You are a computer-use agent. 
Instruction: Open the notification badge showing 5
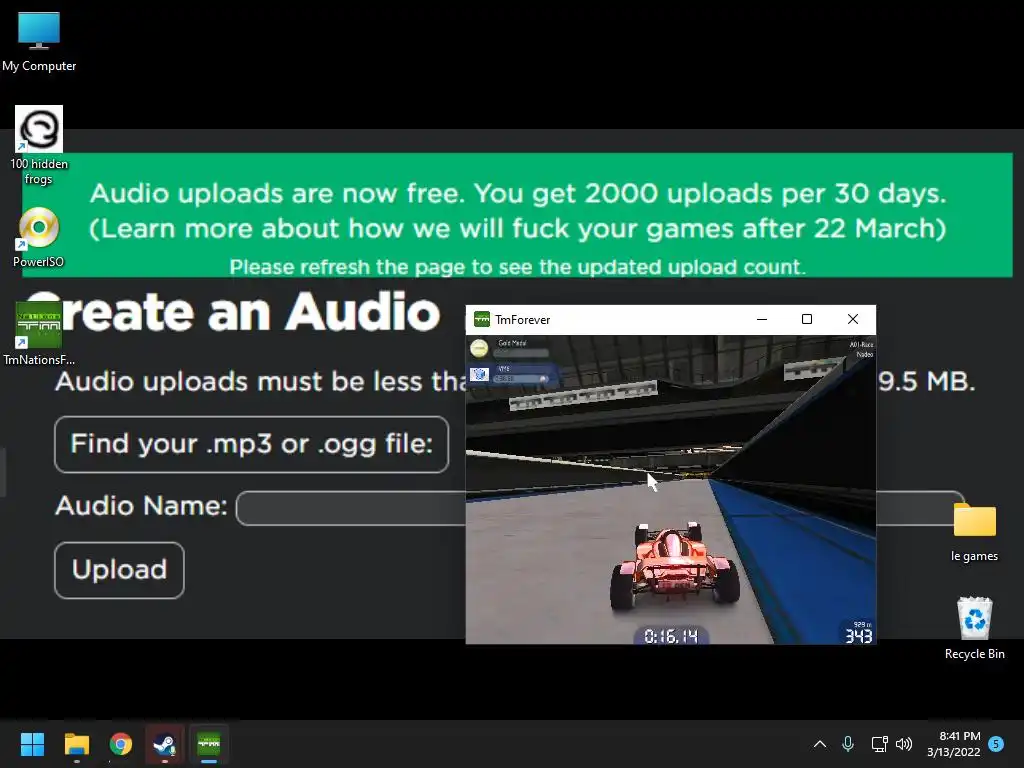(996, 744)
